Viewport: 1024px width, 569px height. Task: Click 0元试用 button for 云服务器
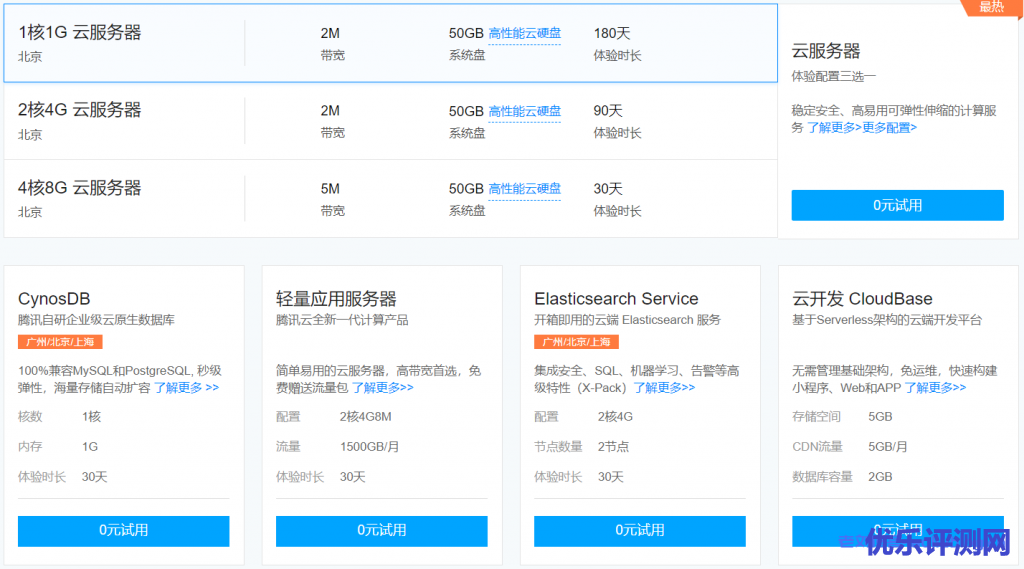coord(897,205)
